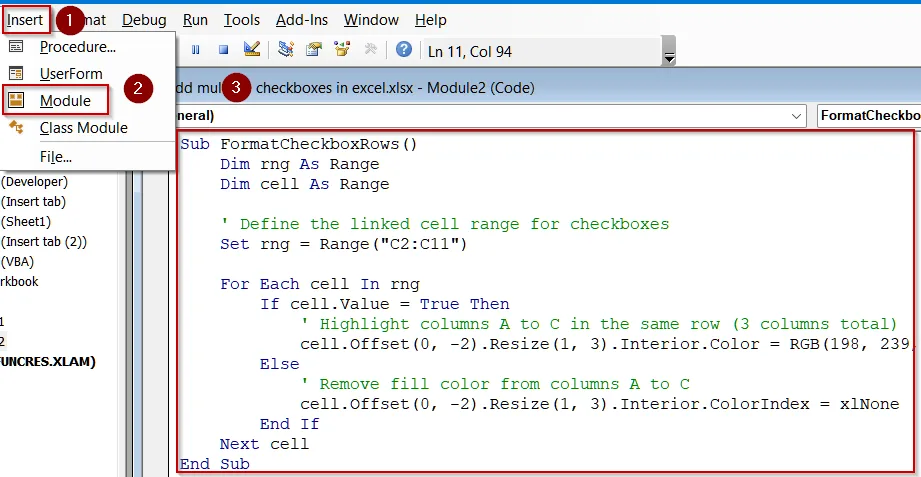Open the FormatCheckbo... procedure dropdown
This screenshot has width=921, height=477.
(869, 116)
